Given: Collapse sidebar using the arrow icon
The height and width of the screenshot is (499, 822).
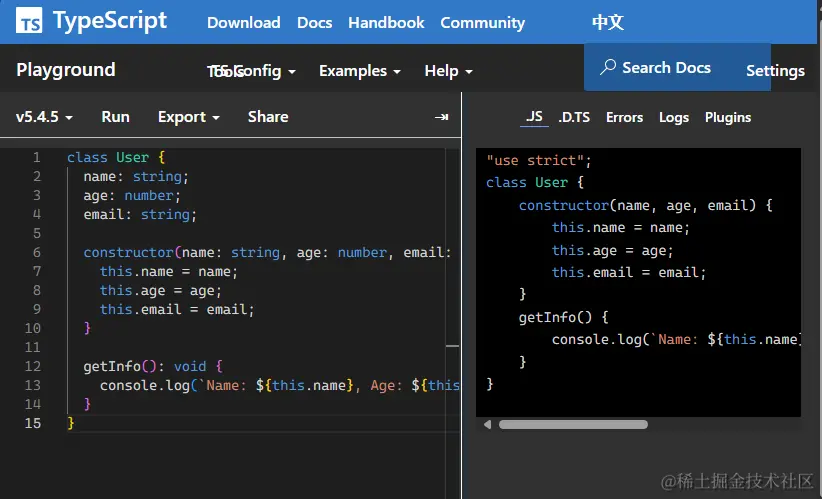Looking at the screenshot, I should click(x=441, y=117).
